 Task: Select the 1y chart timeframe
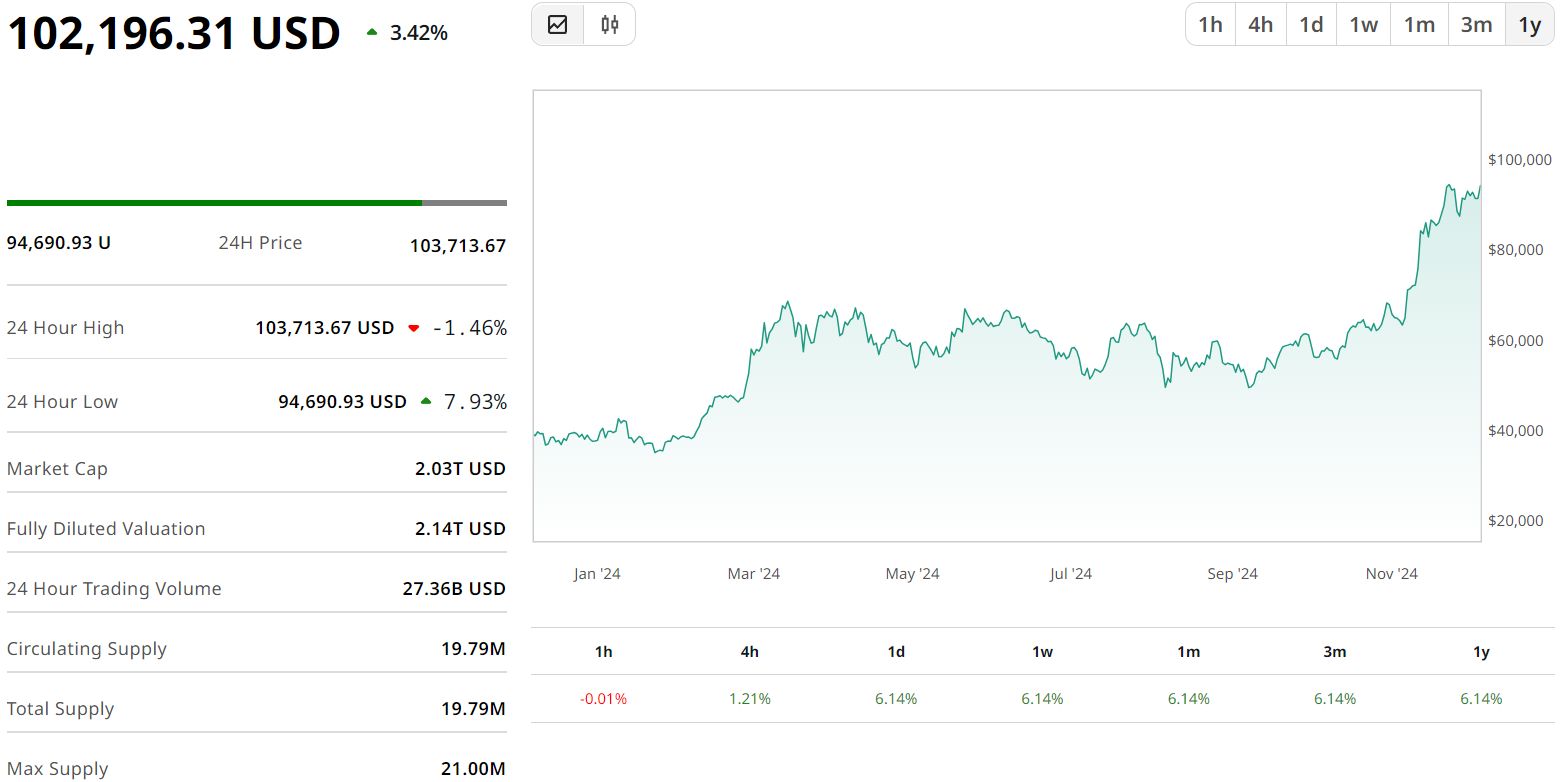click(x=1530, y=25)
